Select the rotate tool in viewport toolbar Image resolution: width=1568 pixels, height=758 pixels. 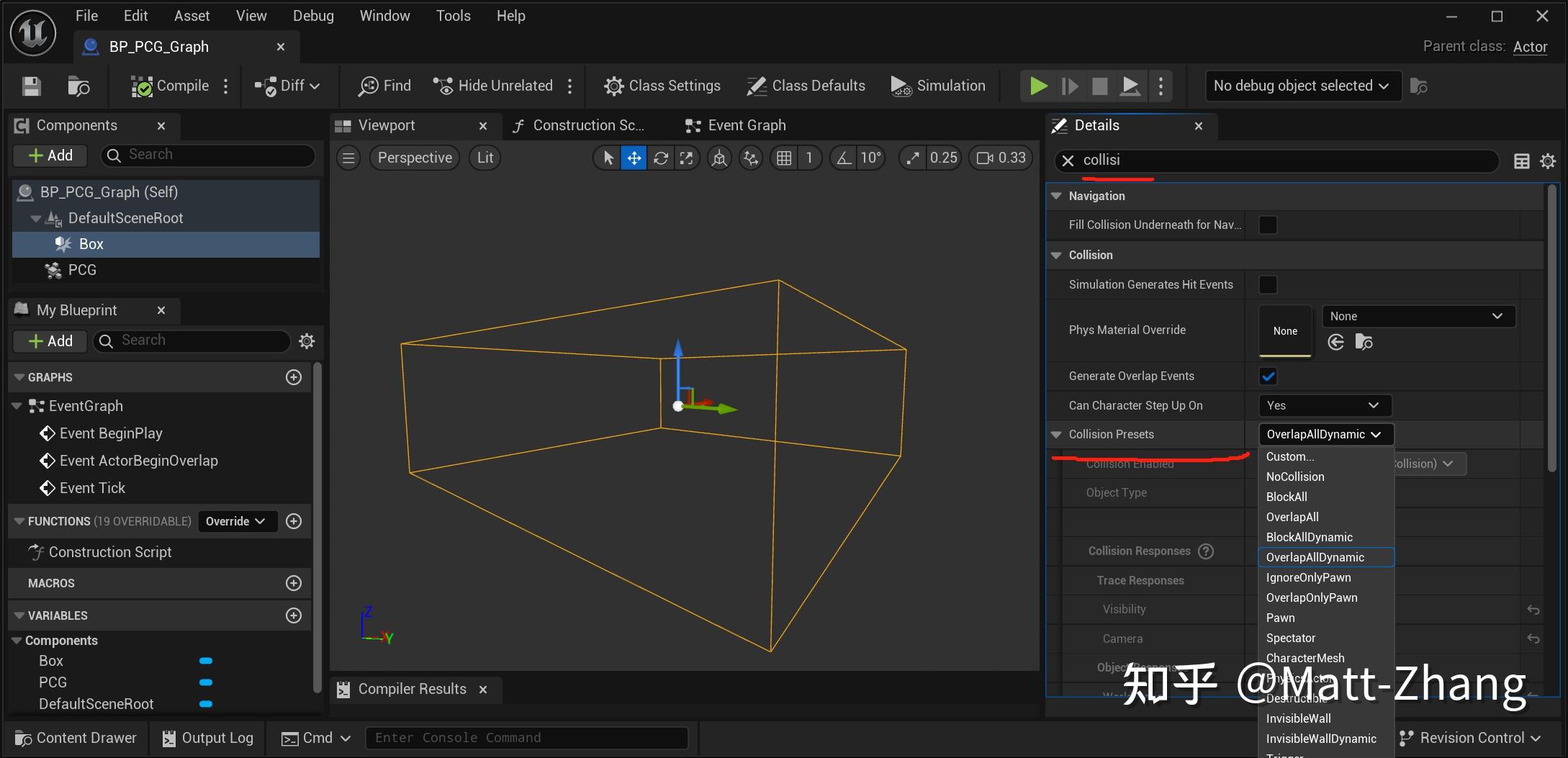click(x=660, y=158)
